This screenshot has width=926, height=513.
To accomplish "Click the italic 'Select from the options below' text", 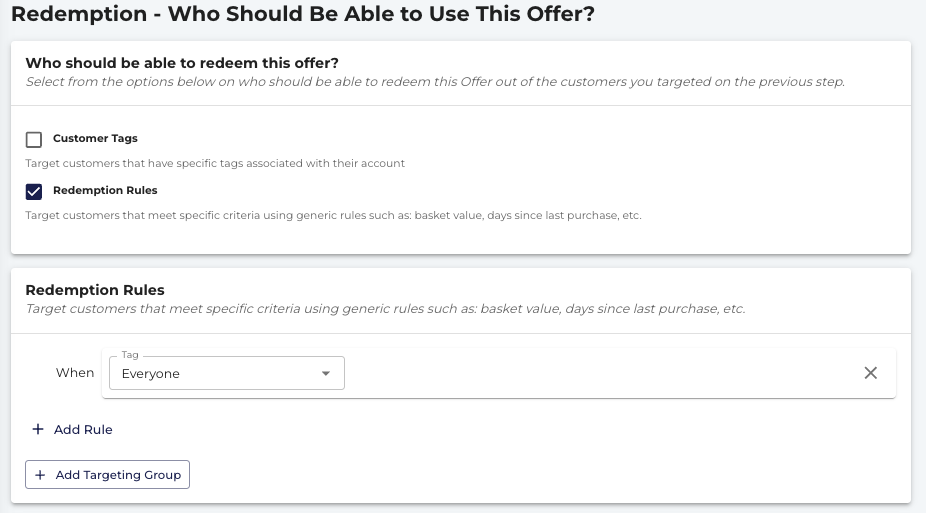I will tap(435, 81).
